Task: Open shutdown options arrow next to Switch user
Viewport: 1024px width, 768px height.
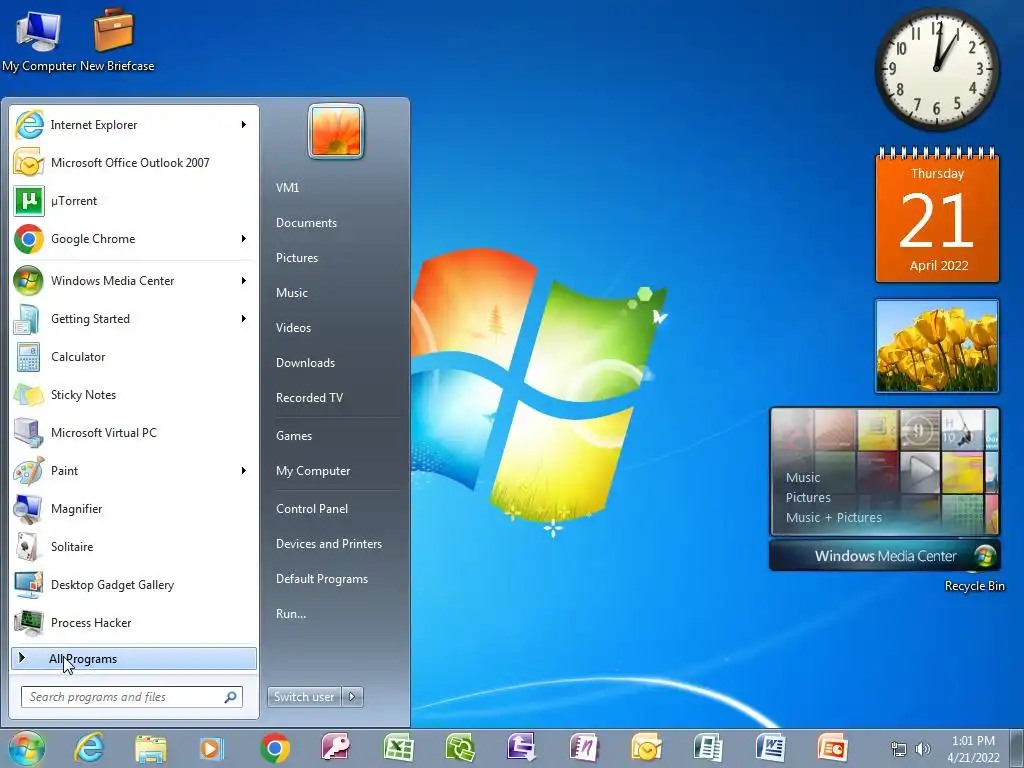Action: (352, 697)
